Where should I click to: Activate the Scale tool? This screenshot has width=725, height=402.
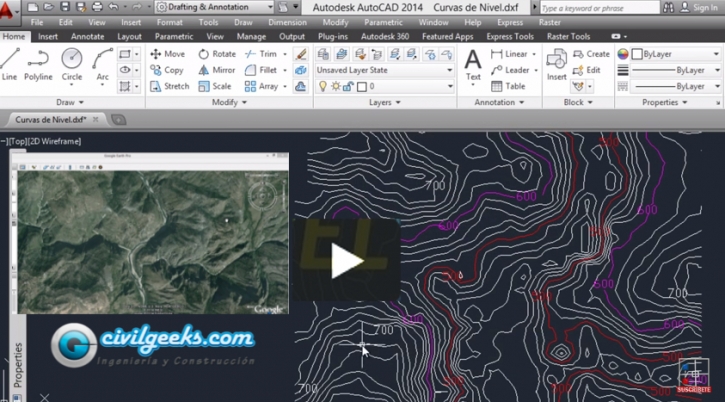(x=215, y=87)
